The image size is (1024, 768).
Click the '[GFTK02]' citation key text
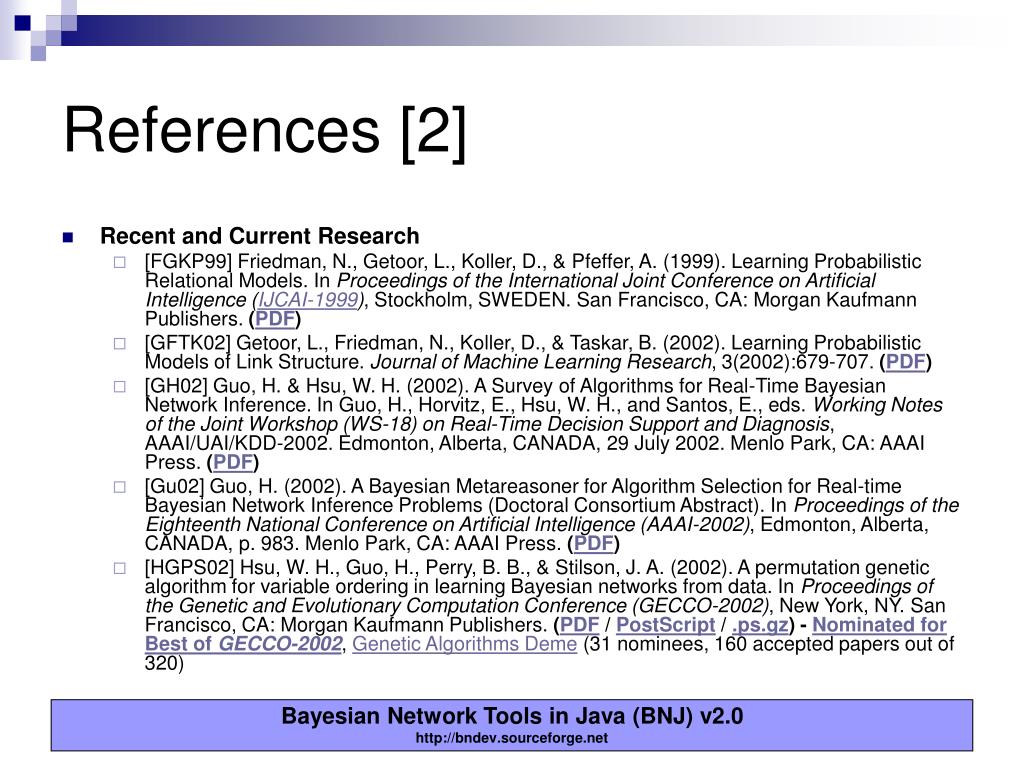[x=187, y=343]
